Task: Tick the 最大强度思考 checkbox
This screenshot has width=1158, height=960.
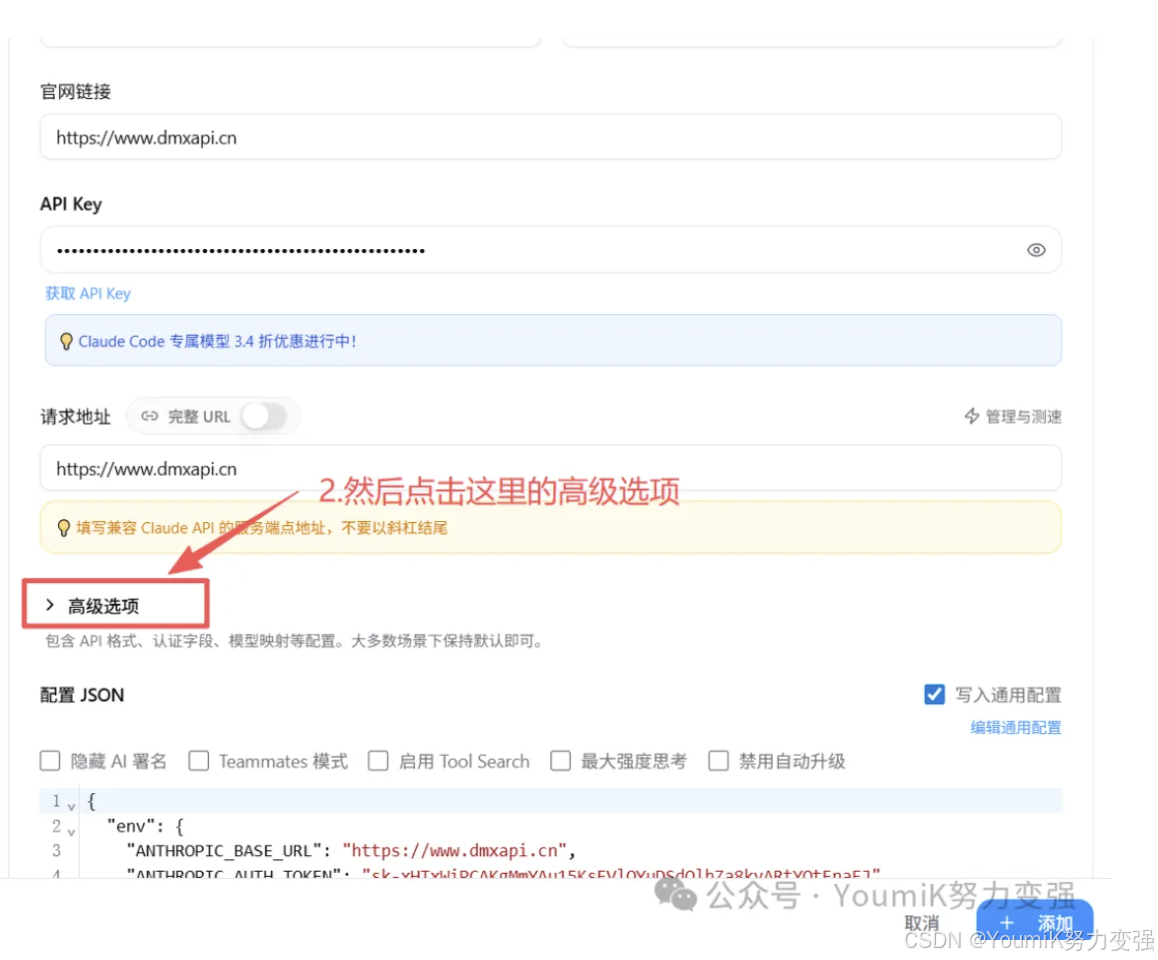Action: pos(561,761)
